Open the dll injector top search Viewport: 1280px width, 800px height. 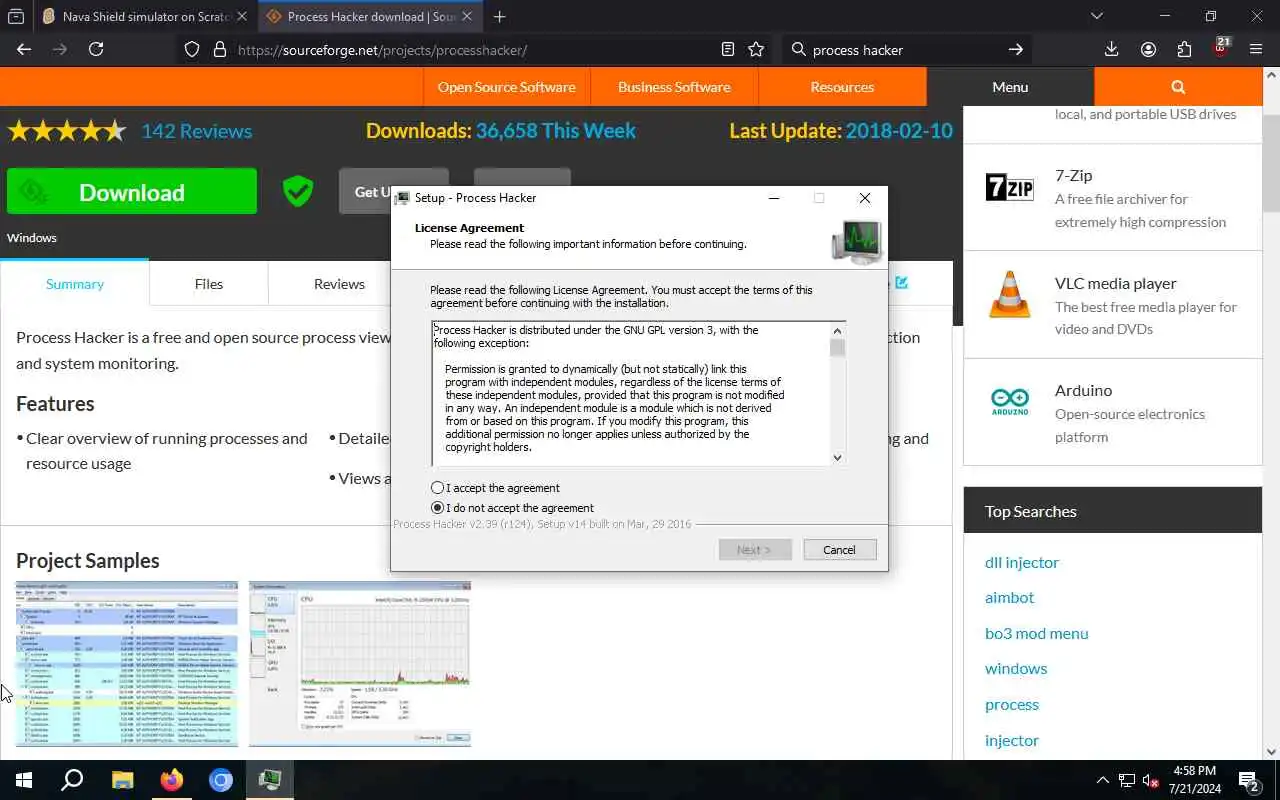coord(1022,562)
